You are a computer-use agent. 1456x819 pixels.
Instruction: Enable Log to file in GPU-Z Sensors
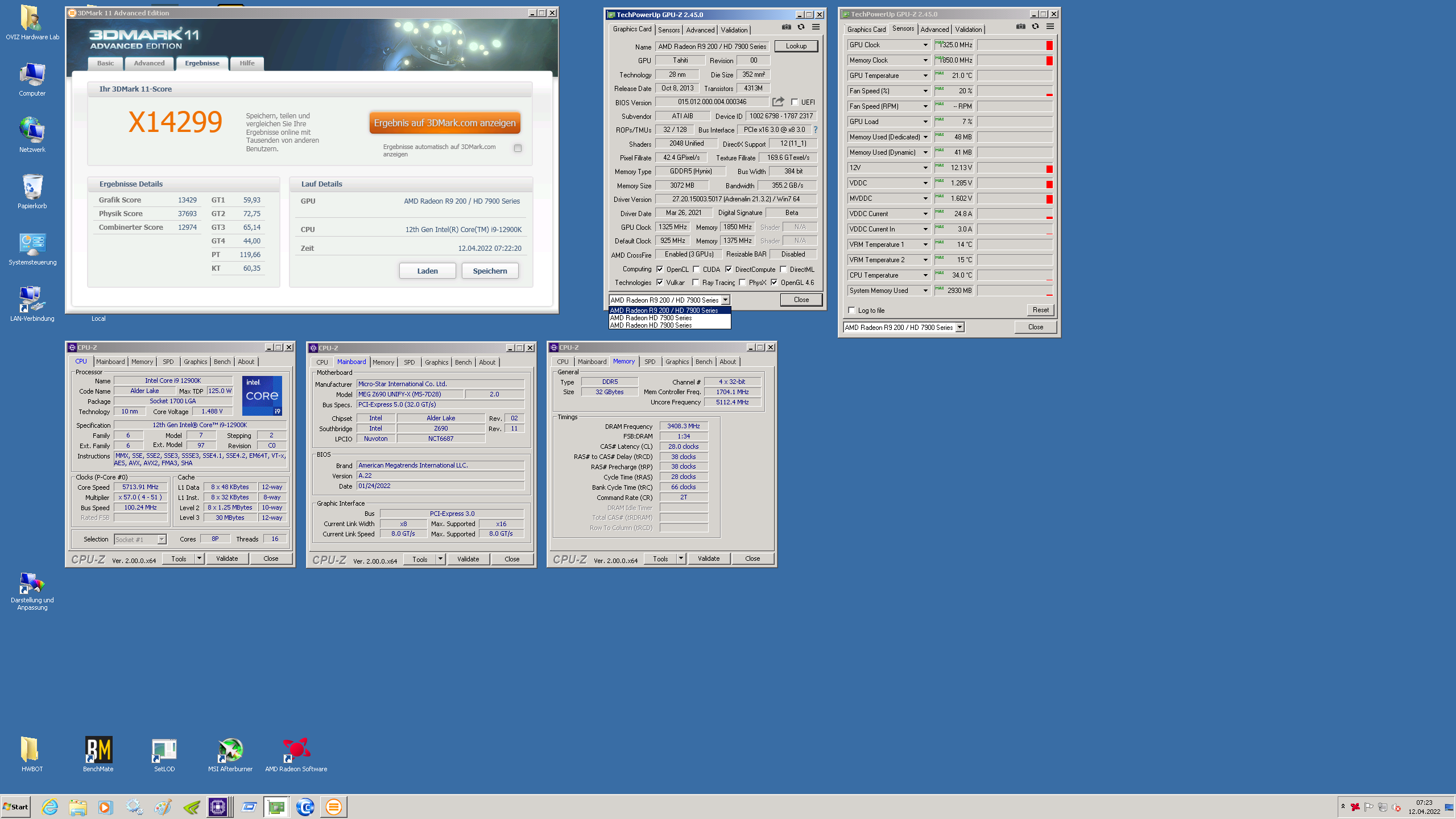point(851,311)
